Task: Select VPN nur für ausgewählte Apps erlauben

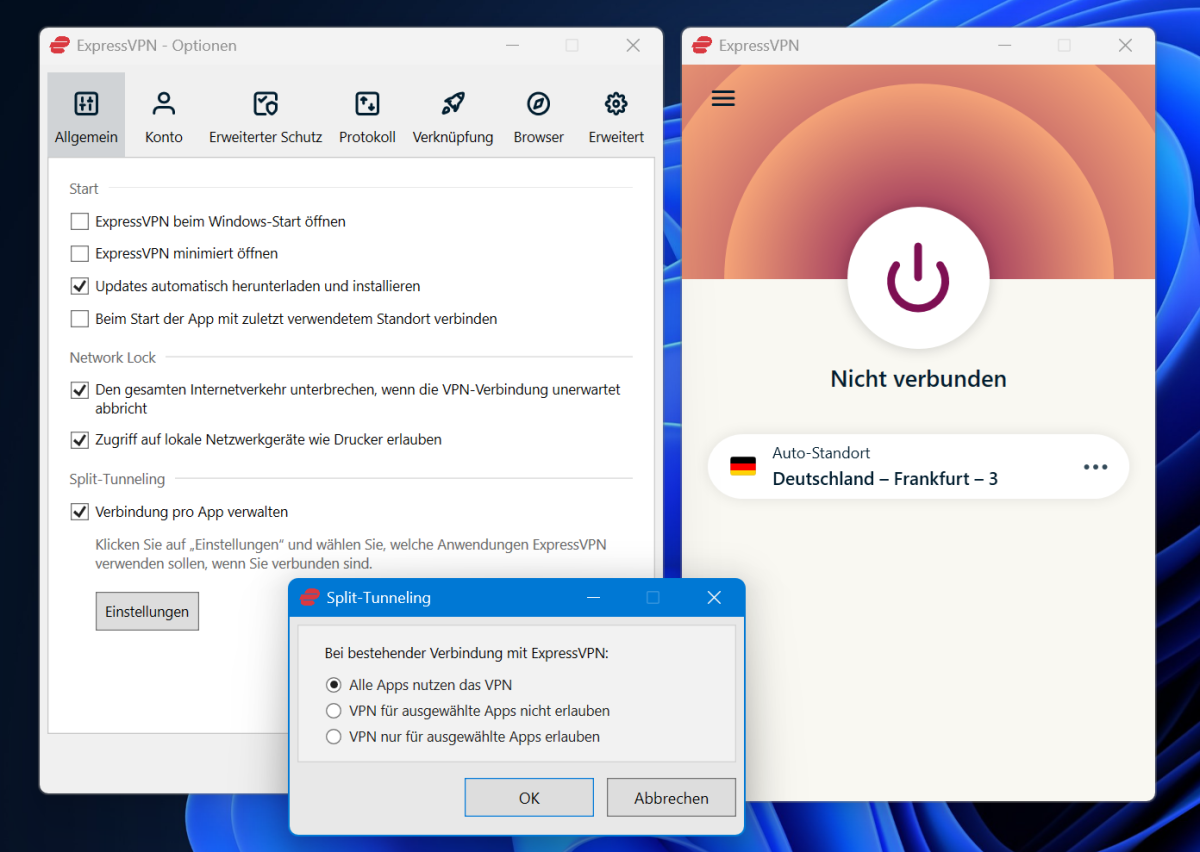Action: pos(334,737)
